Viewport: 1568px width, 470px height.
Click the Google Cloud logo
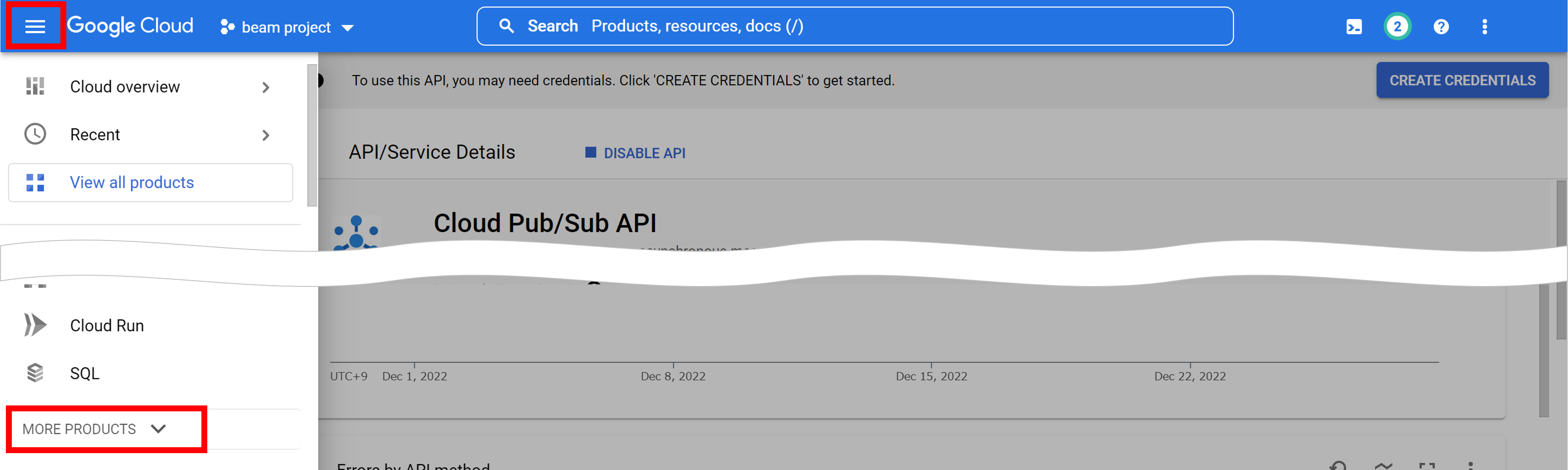click(x=130, y=26)
